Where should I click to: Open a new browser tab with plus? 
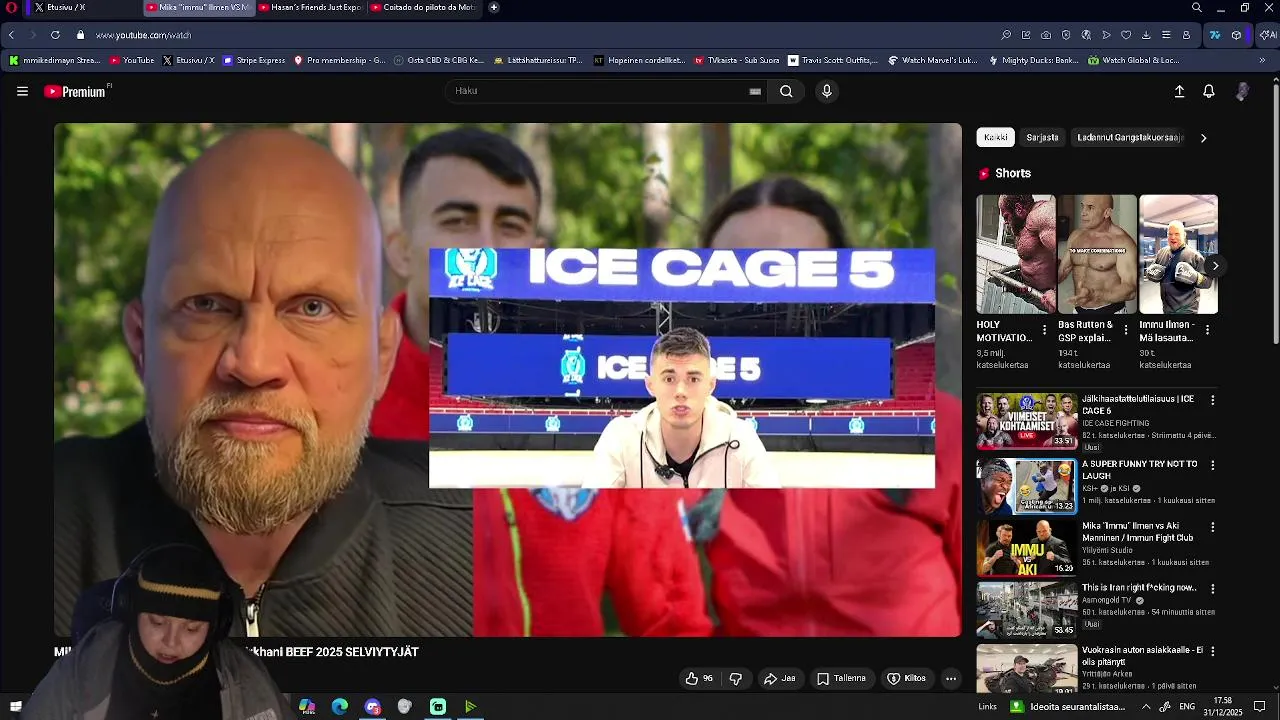click(494, 7)
